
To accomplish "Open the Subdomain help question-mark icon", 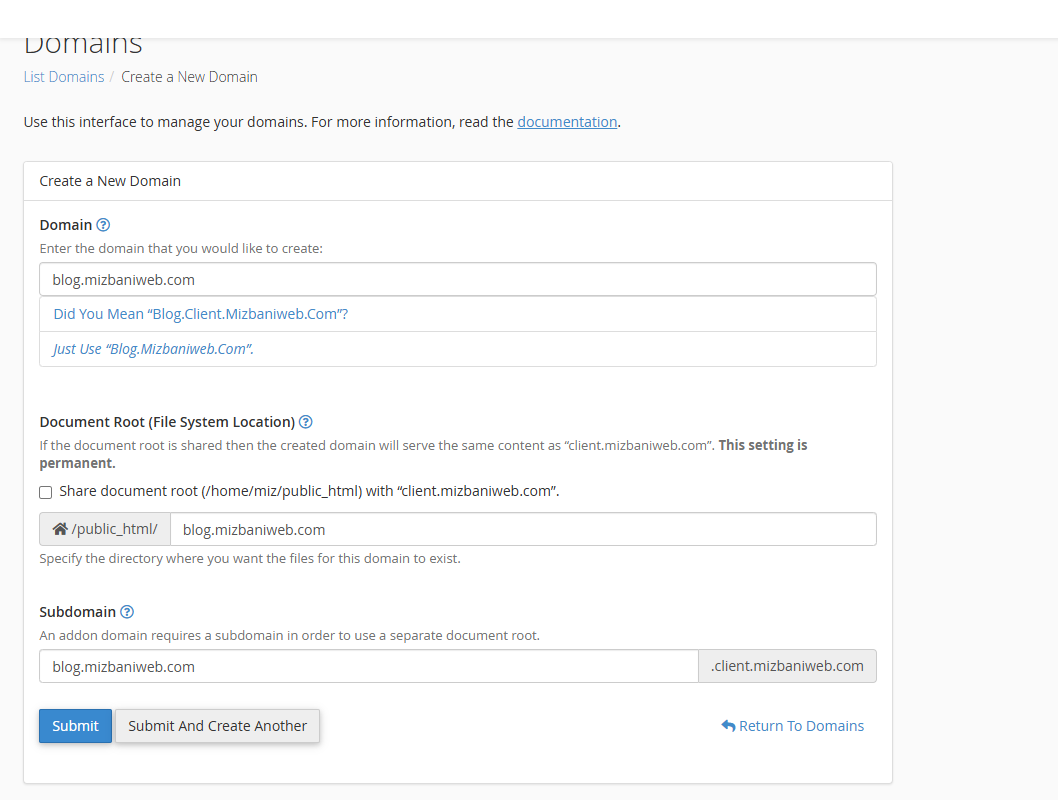I will coord(127,612).
